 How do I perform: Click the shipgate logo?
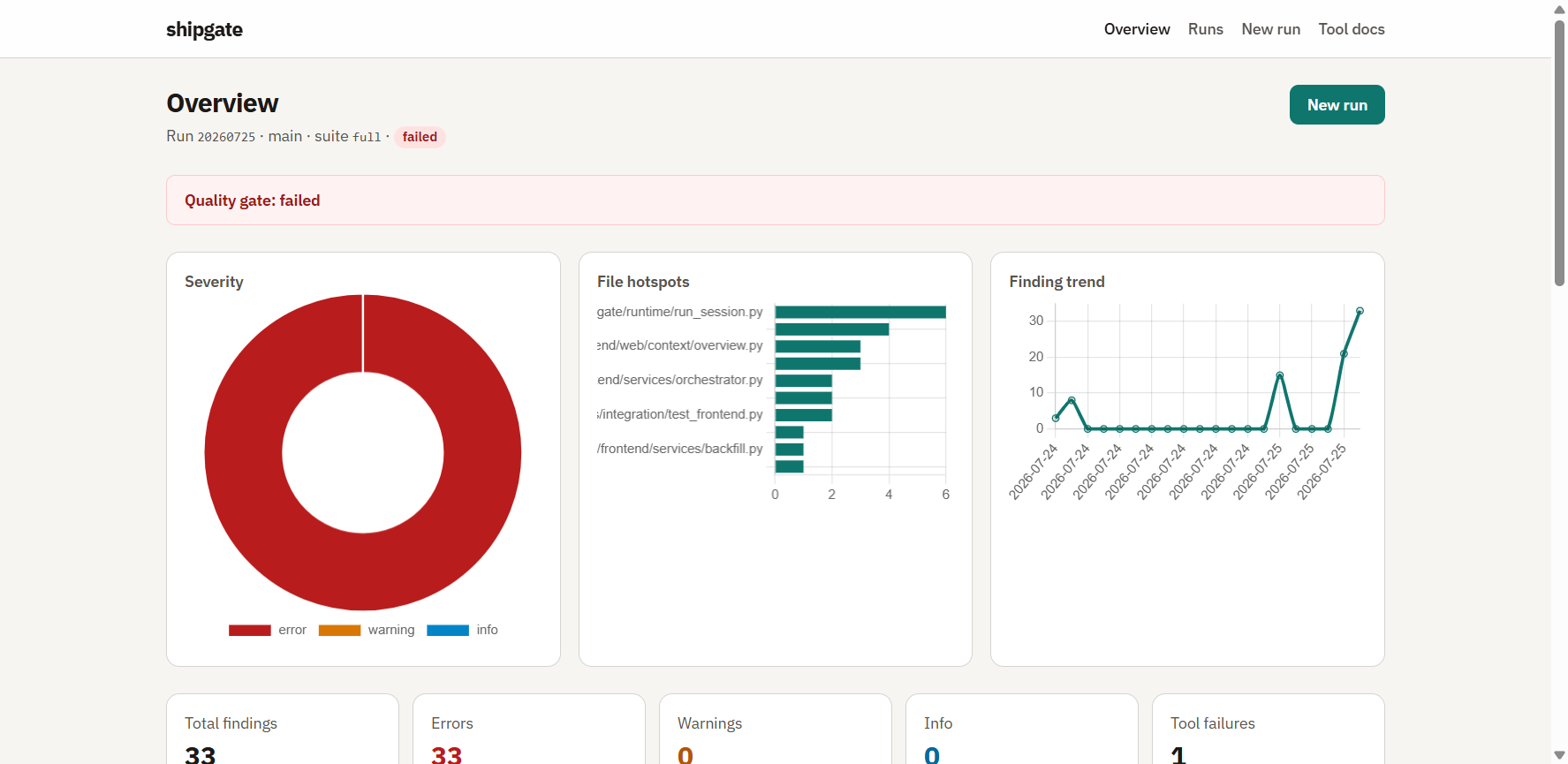click(x=204, y=29)
